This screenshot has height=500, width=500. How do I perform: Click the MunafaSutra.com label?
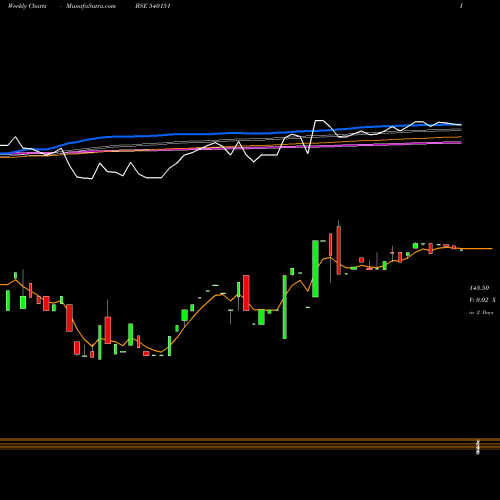pyautogui.click(x=91, y=6)
